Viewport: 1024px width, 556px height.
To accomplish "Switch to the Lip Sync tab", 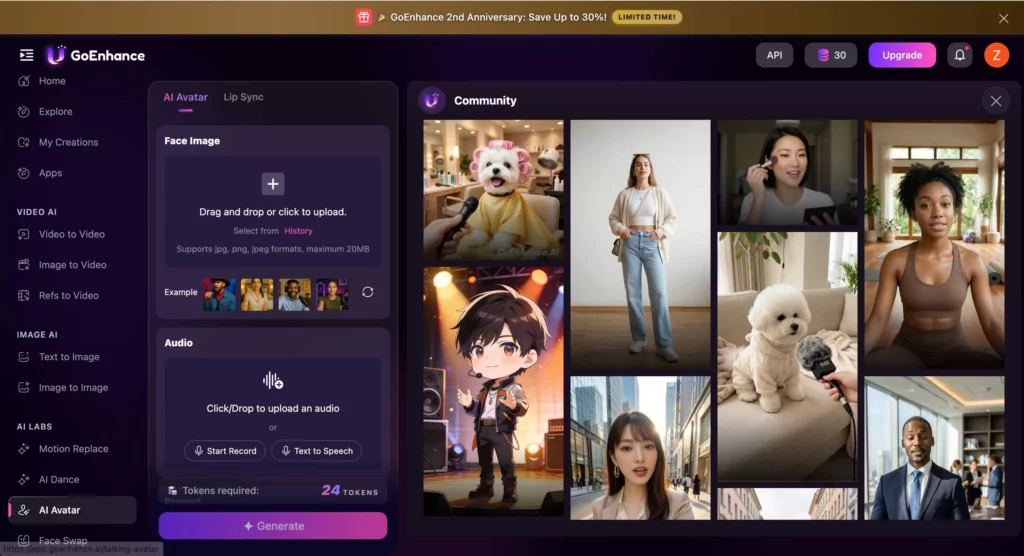I will coord(244,97).
